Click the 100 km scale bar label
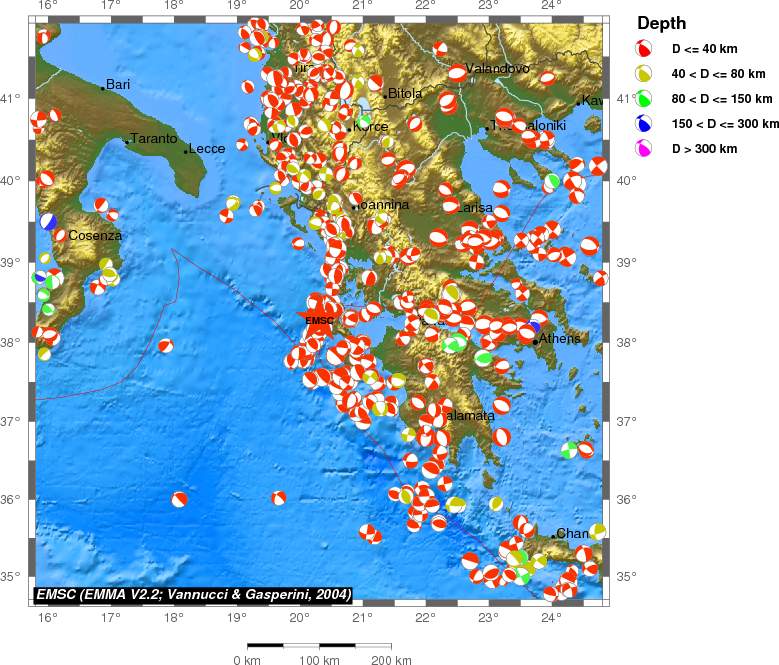Image resolution: width=779 pixels, height=665 pixels. click(318, 660)
